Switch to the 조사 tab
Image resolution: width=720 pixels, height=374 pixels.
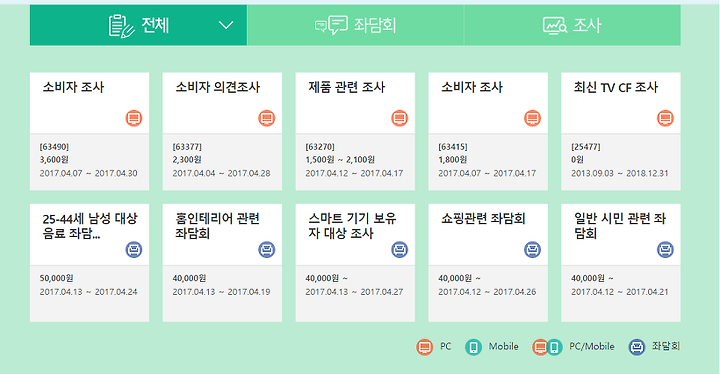[572, 25]
